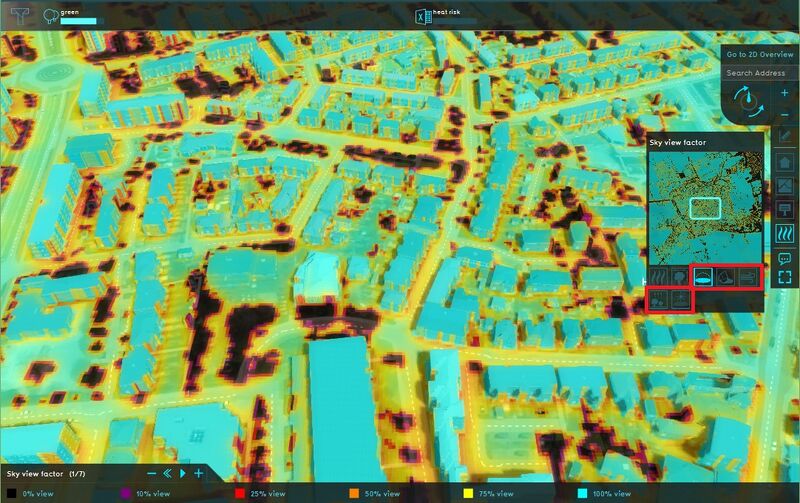Toggle the tree foliage overlay icon
This screenshot has height=503, width=800.
coord(680,277)
